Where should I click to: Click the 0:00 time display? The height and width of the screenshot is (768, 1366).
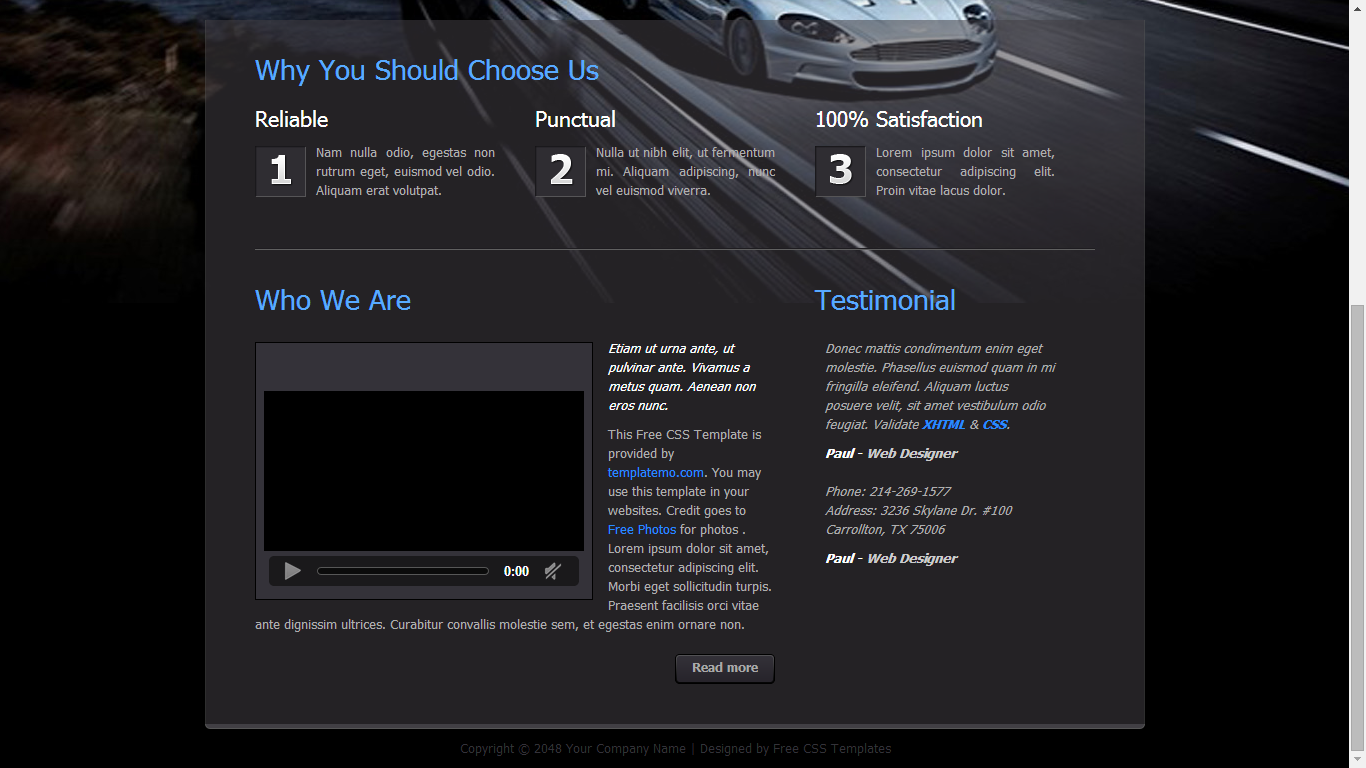[516, 571]
